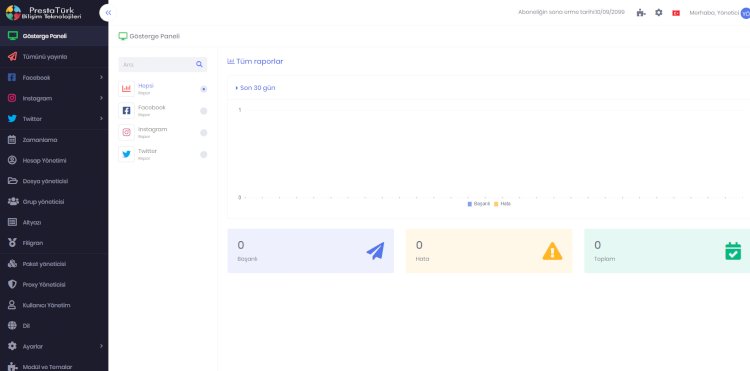750x371 pixels.
Task: Open Dosya yöneticisi menu item
Action: pyautogui.click(x=54, y=181)
